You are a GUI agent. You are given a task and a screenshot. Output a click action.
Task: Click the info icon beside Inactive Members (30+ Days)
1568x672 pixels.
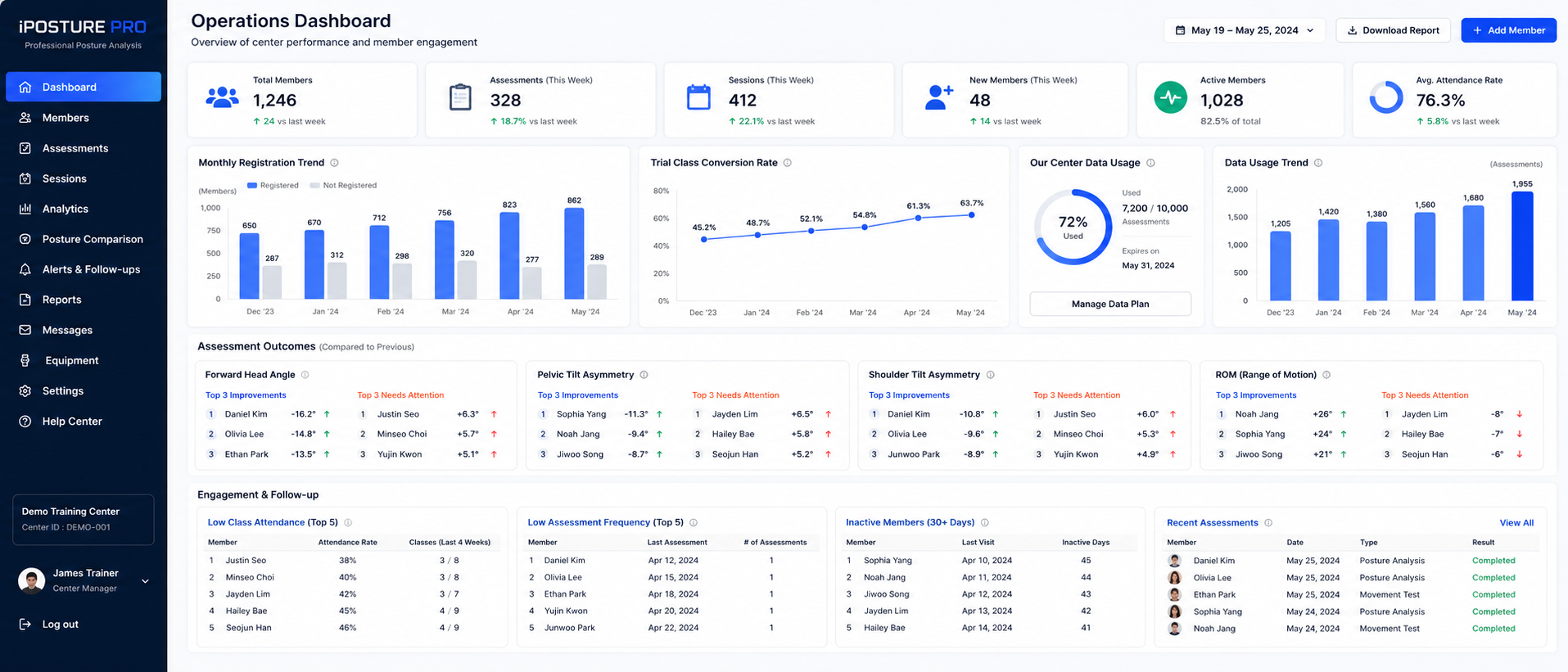pos(985,522)
